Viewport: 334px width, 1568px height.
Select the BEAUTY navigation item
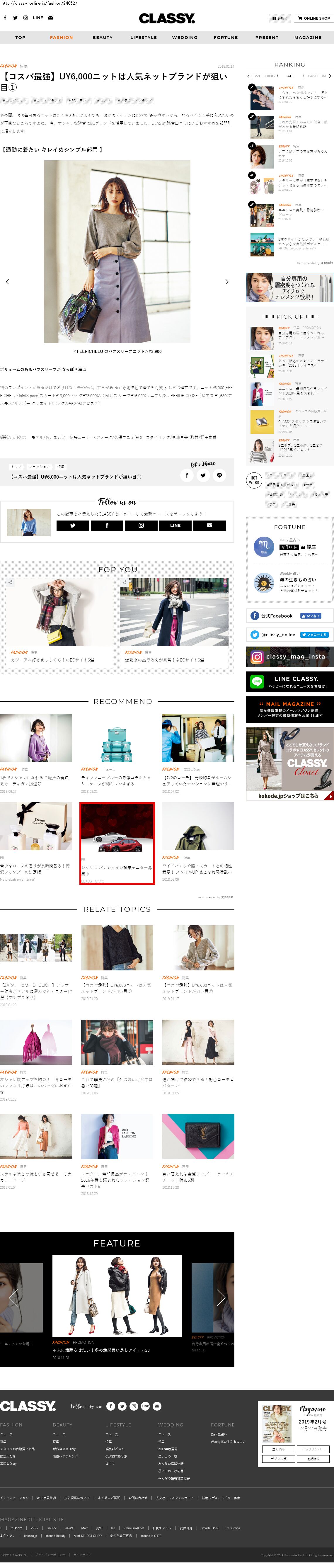[103, 38]
